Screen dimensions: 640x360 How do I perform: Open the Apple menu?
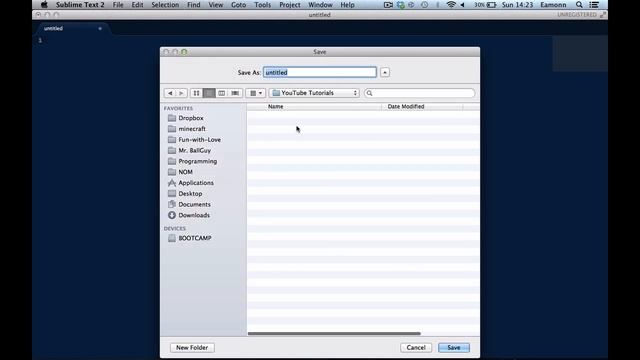pos(44,5)
